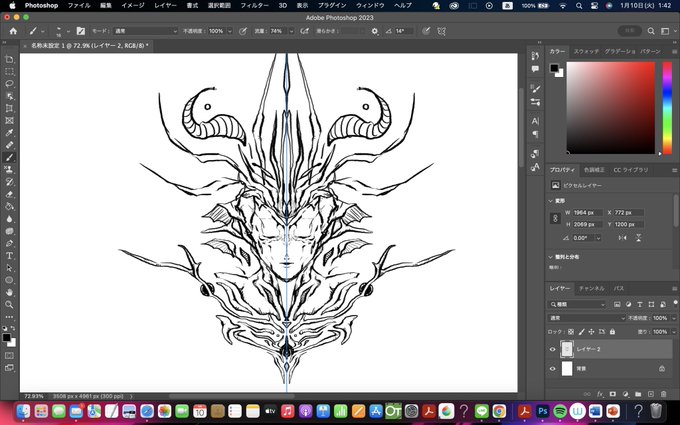Screen dimensions: 680x425
Task: Add a layer mask
Action: click(613, 394)
